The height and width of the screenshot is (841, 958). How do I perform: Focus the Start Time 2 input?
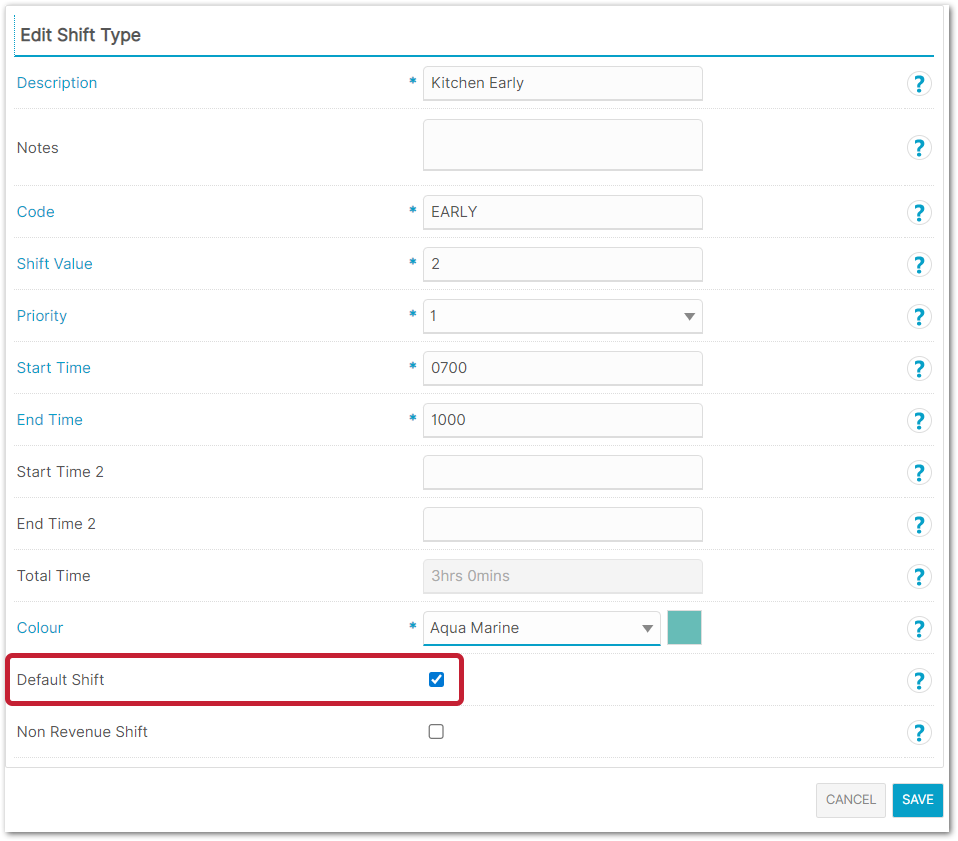point(562,472)
